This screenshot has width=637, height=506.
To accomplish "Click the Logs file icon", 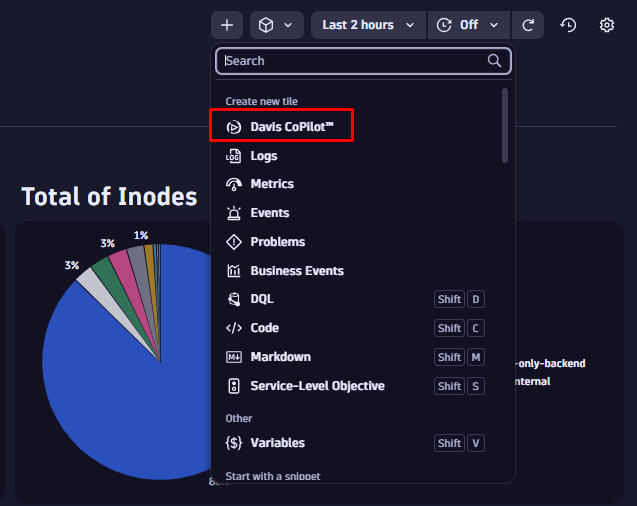I will 234,156.
